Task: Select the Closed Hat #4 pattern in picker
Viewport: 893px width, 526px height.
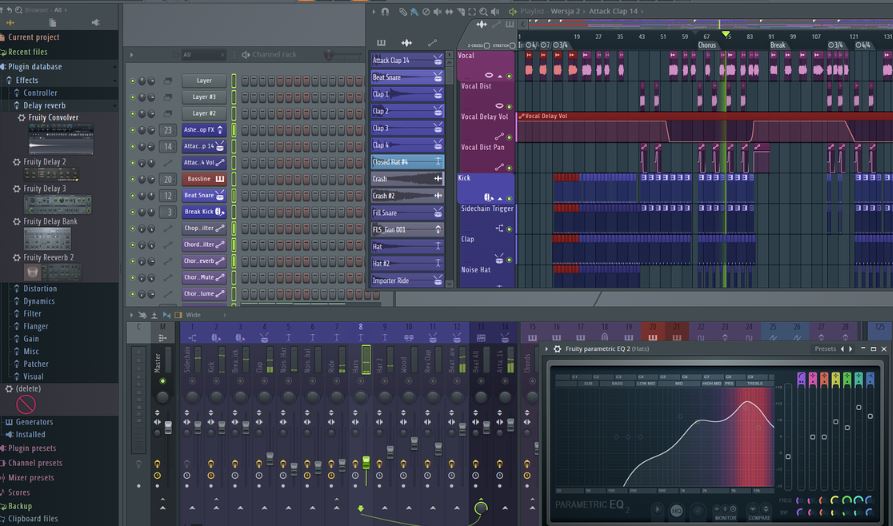Action: pos(407,162)
